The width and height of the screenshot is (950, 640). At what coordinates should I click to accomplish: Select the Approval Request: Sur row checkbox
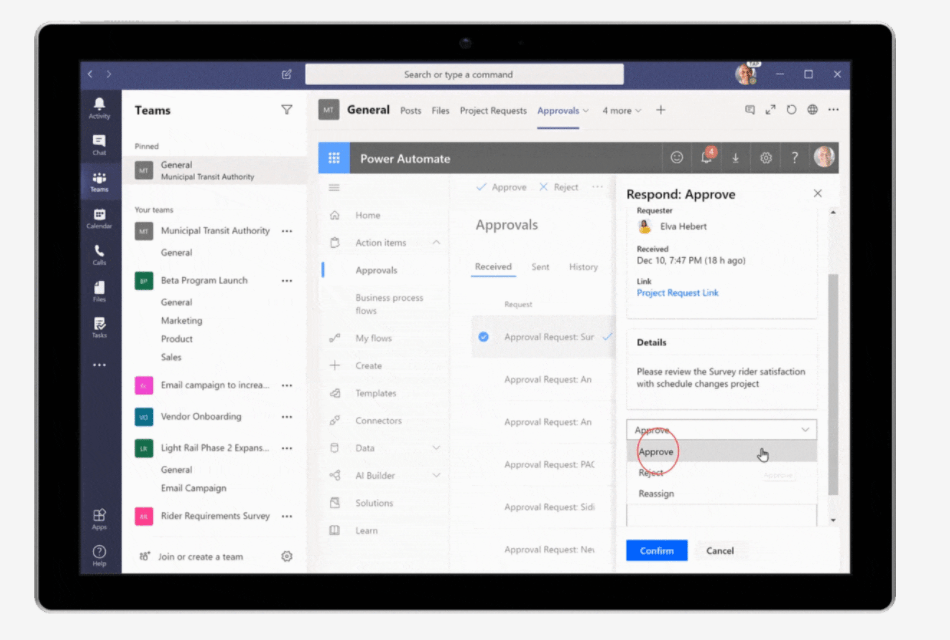point(483,337)
